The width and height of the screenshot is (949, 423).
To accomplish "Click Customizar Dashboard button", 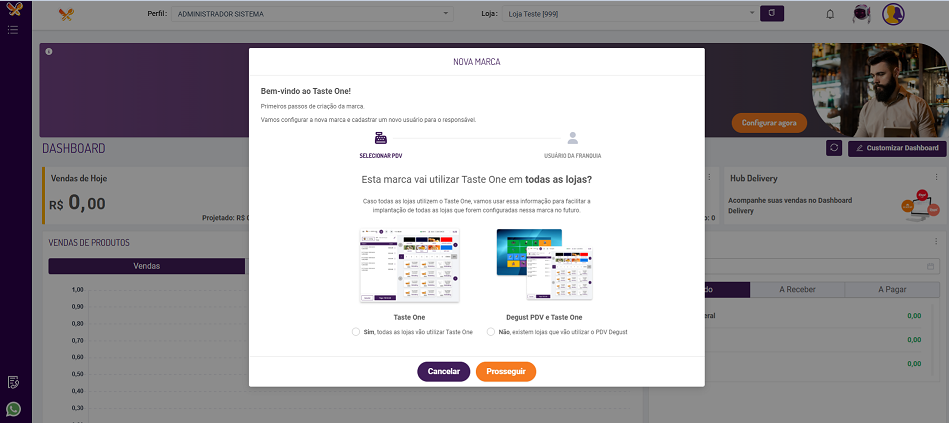I will [x=897, y=148].
